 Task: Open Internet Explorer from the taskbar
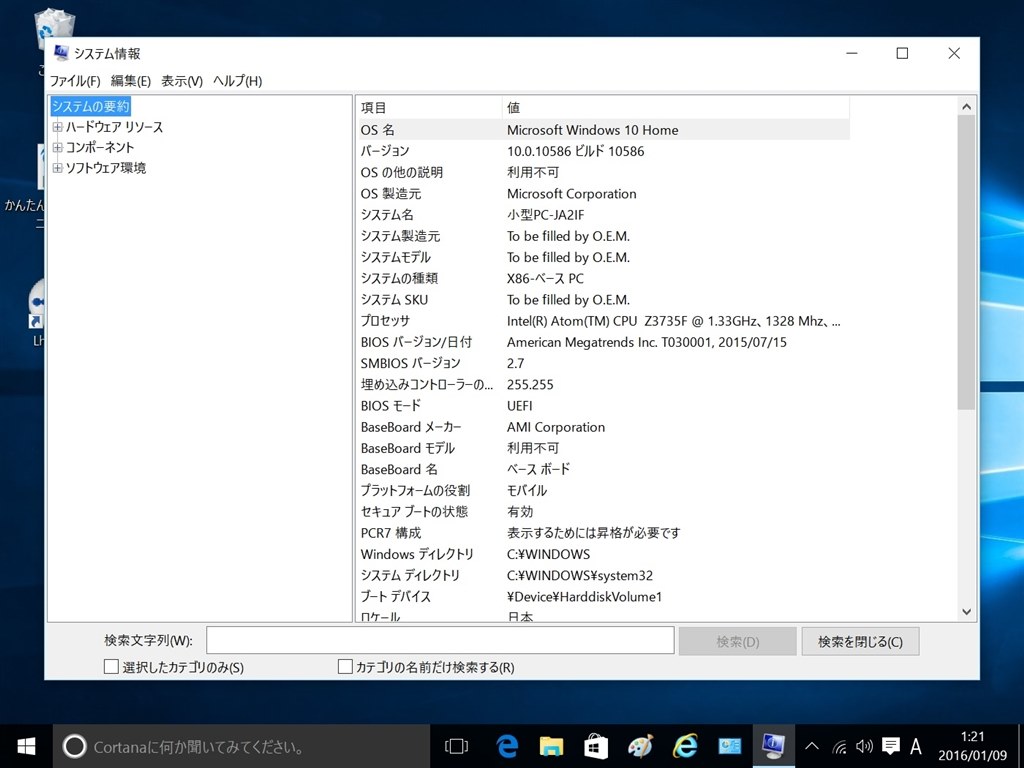click(x=685, y=746)
